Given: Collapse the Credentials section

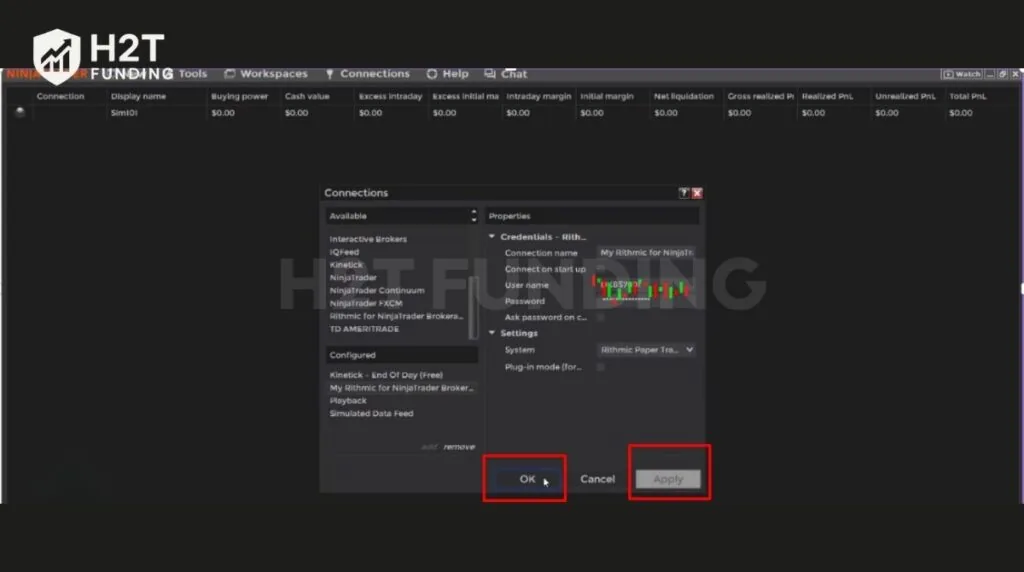Looking at the screenshot, I should click(x=492, y=236).
